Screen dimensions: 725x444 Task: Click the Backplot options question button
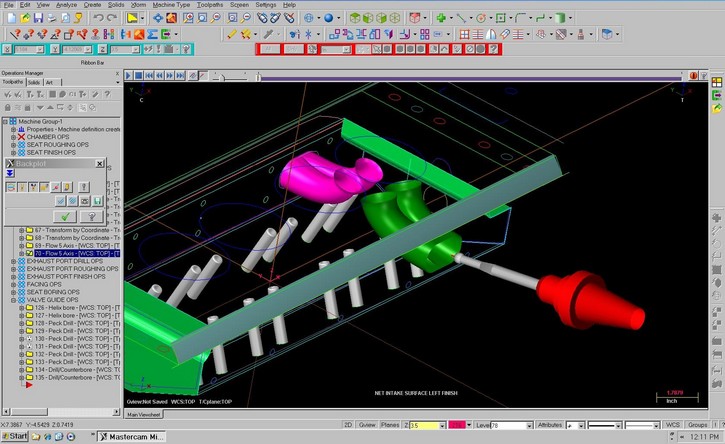(x=84, y=187)
